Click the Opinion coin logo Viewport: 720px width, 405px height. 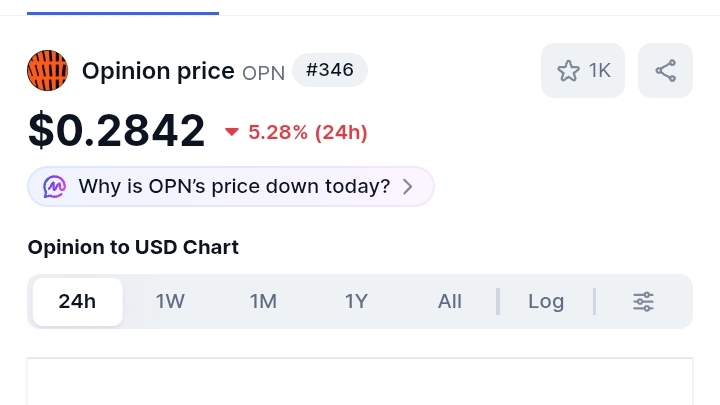(48, 70)
